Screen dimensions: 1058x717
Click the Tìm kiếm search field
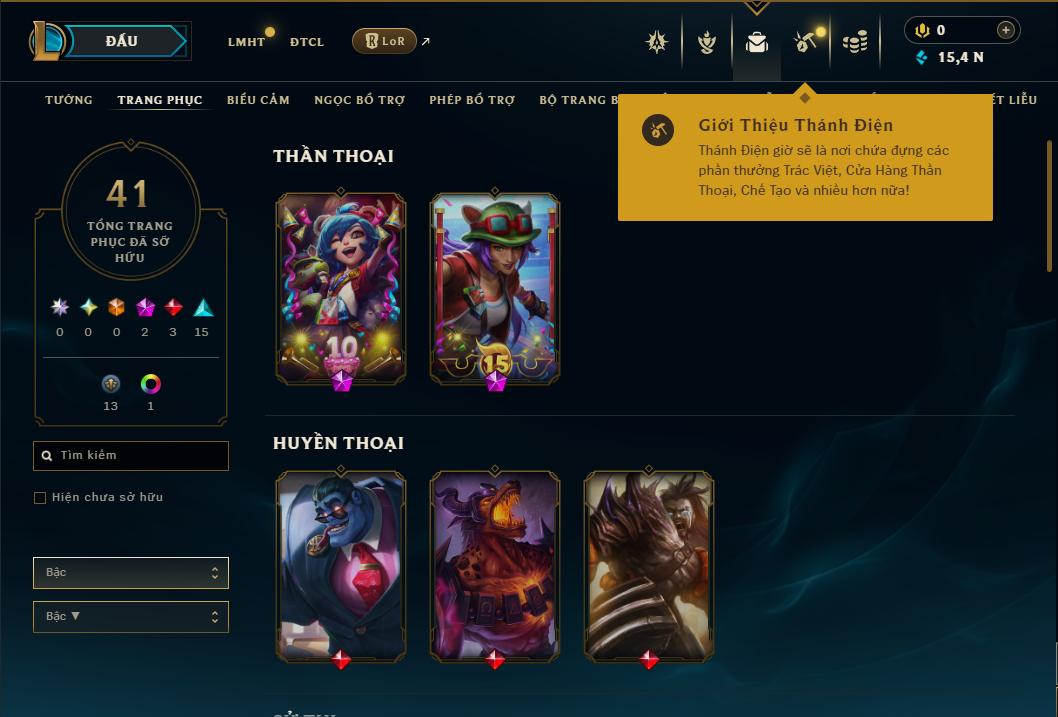(x=131, y=455)
